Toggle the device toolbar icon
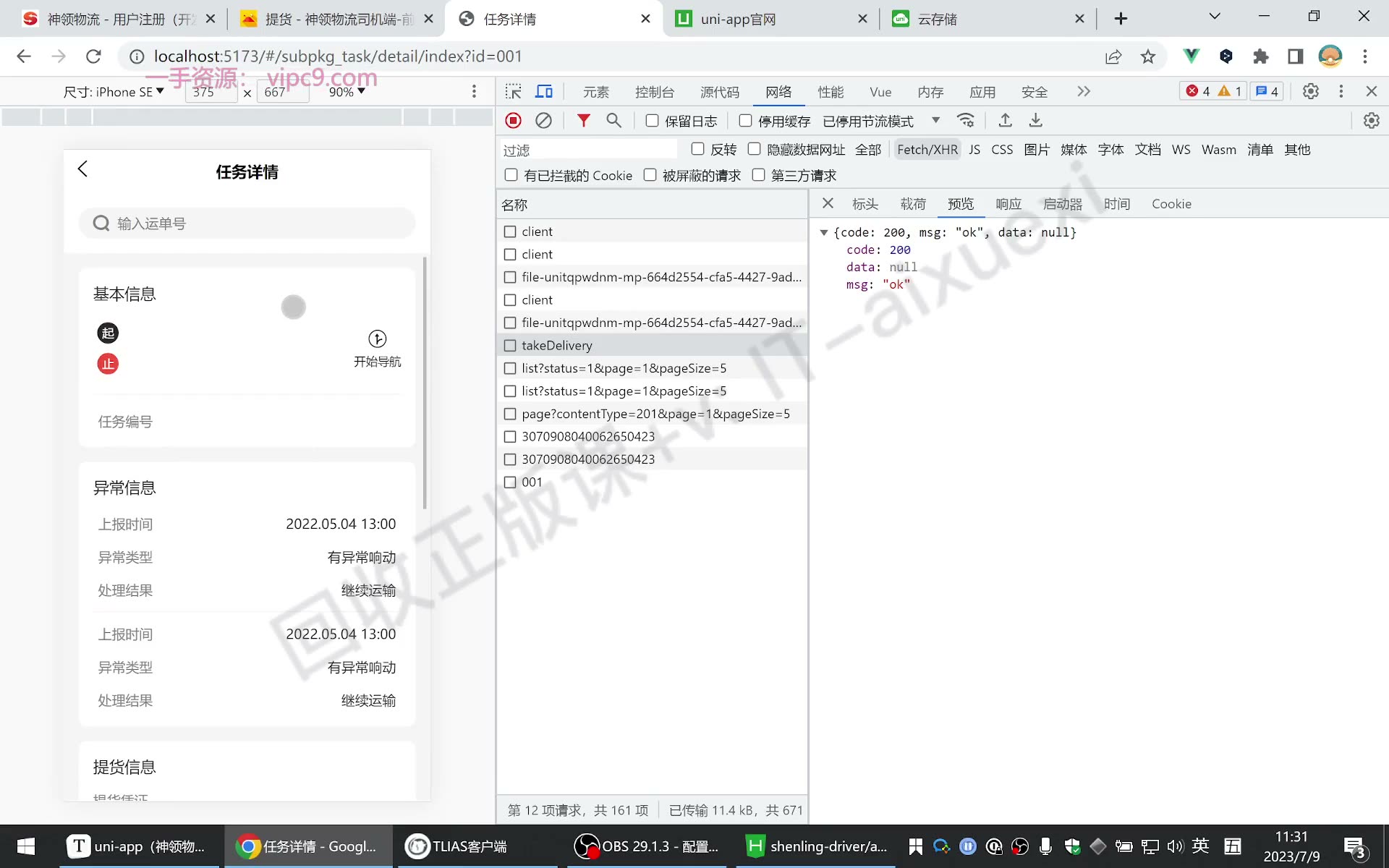This screenshot has height=868, width=1389. click(544, 91)
